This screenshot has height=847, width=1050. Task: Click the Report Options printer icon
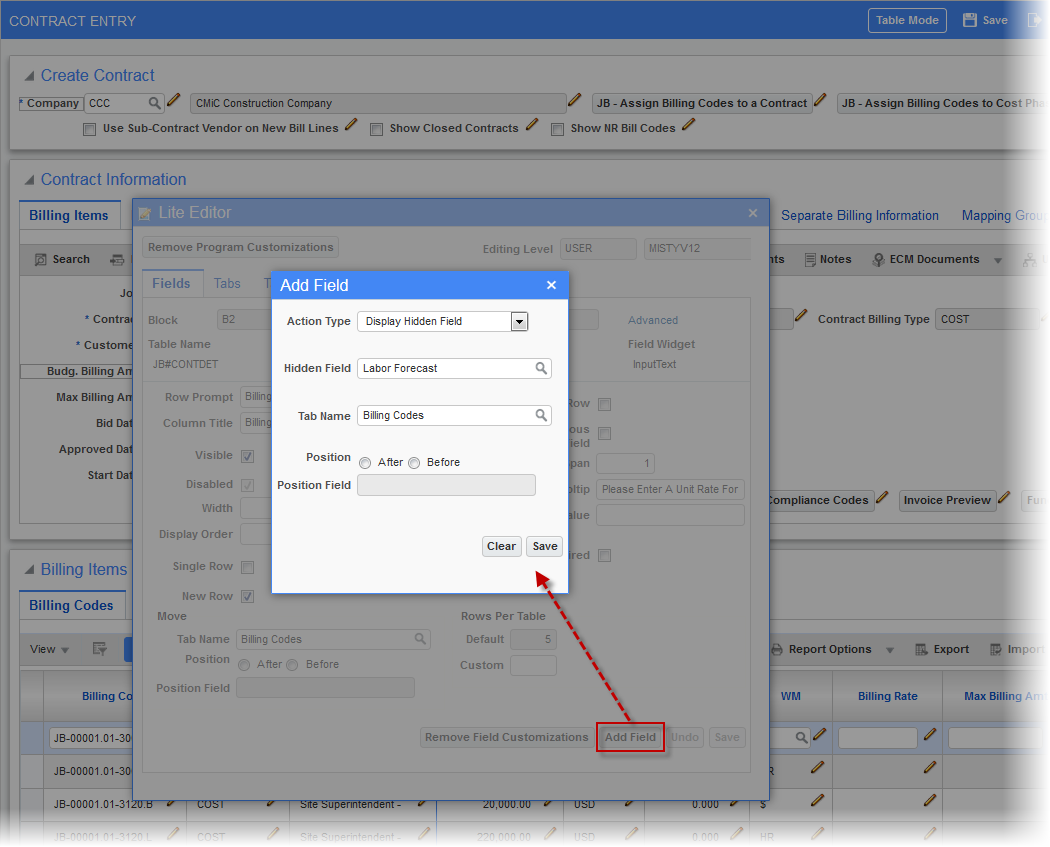(777, 649)
